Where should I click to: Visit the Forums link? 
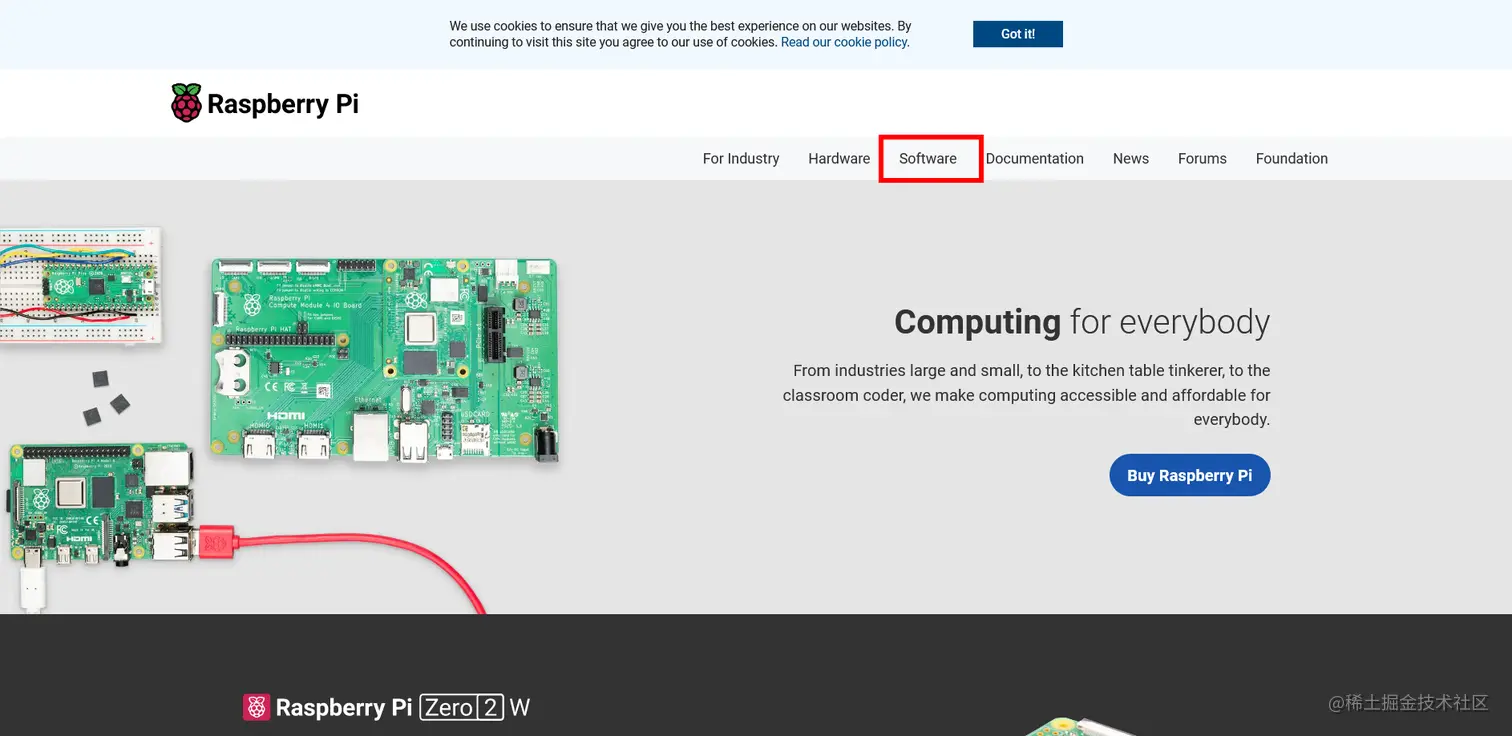(1202, 158)
